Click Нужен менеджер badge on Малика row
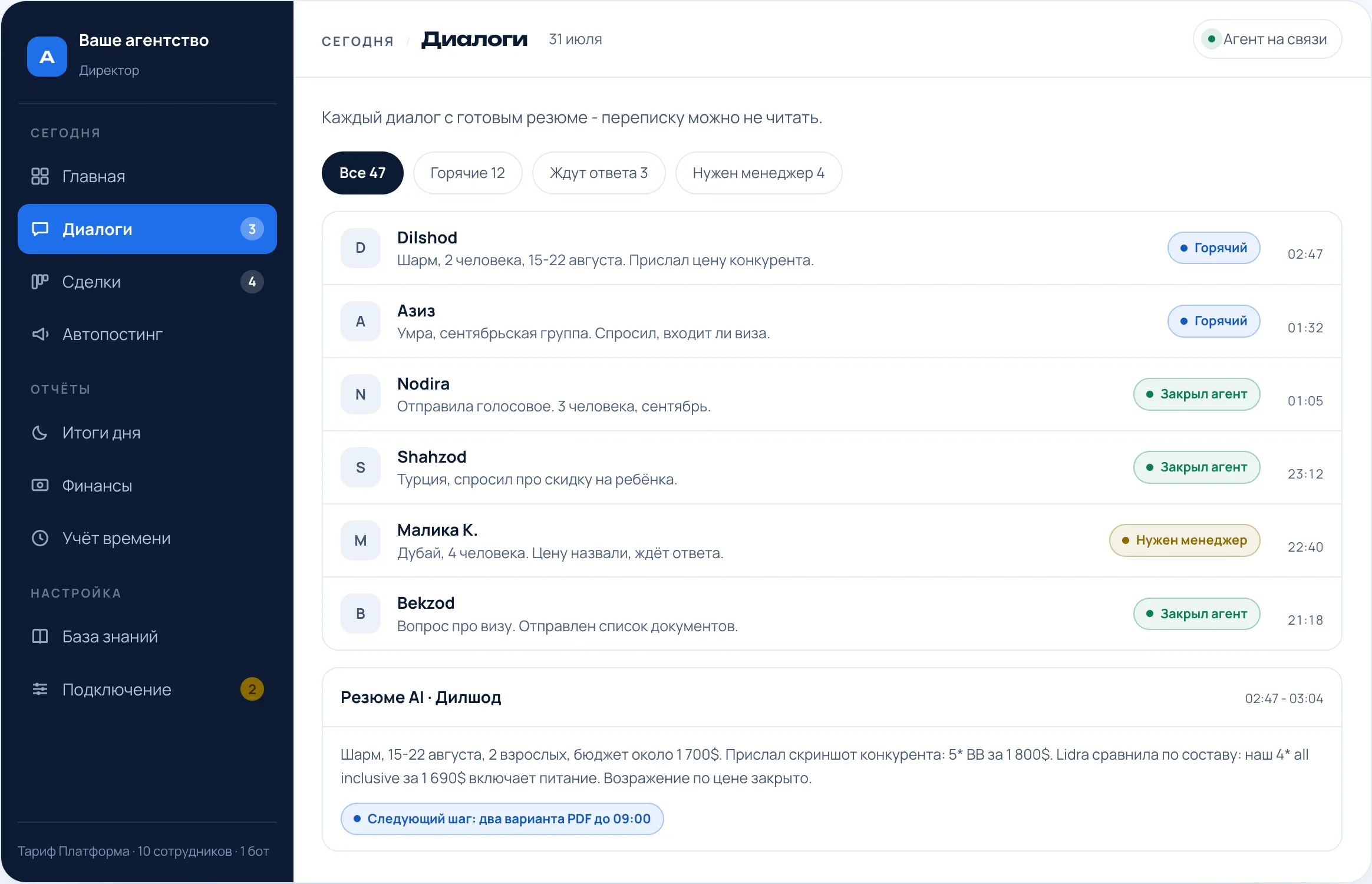Viewport: 1372px width, 884px height. pos(1185,540)
